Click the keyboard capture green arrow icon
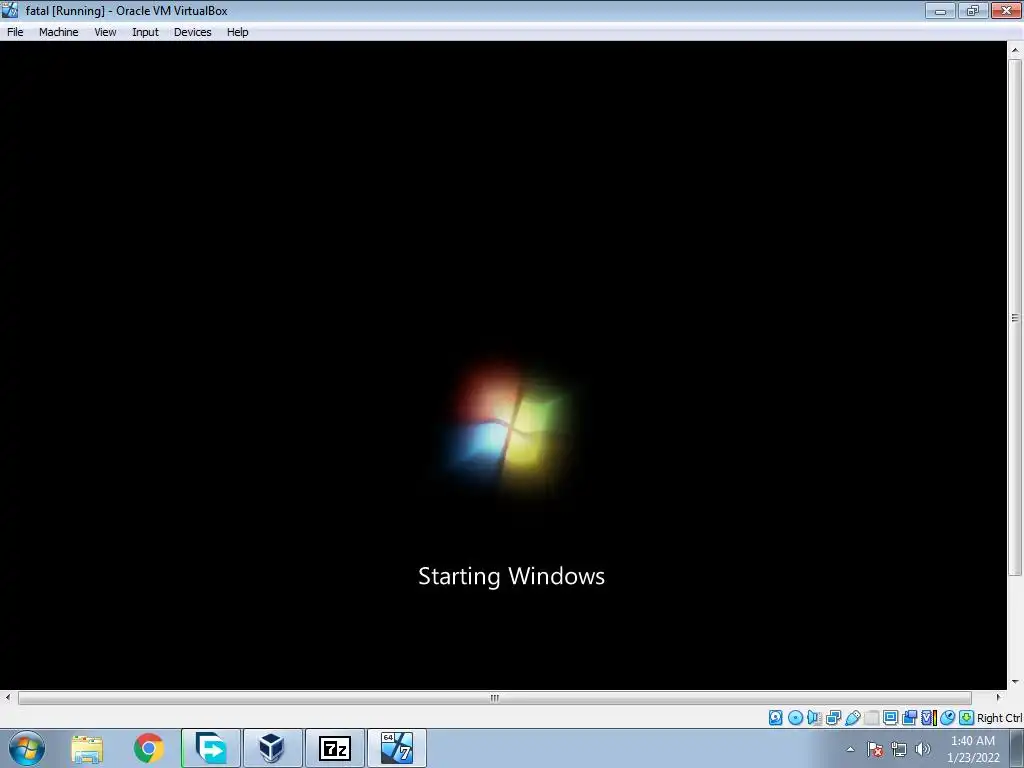 [967, 718]
